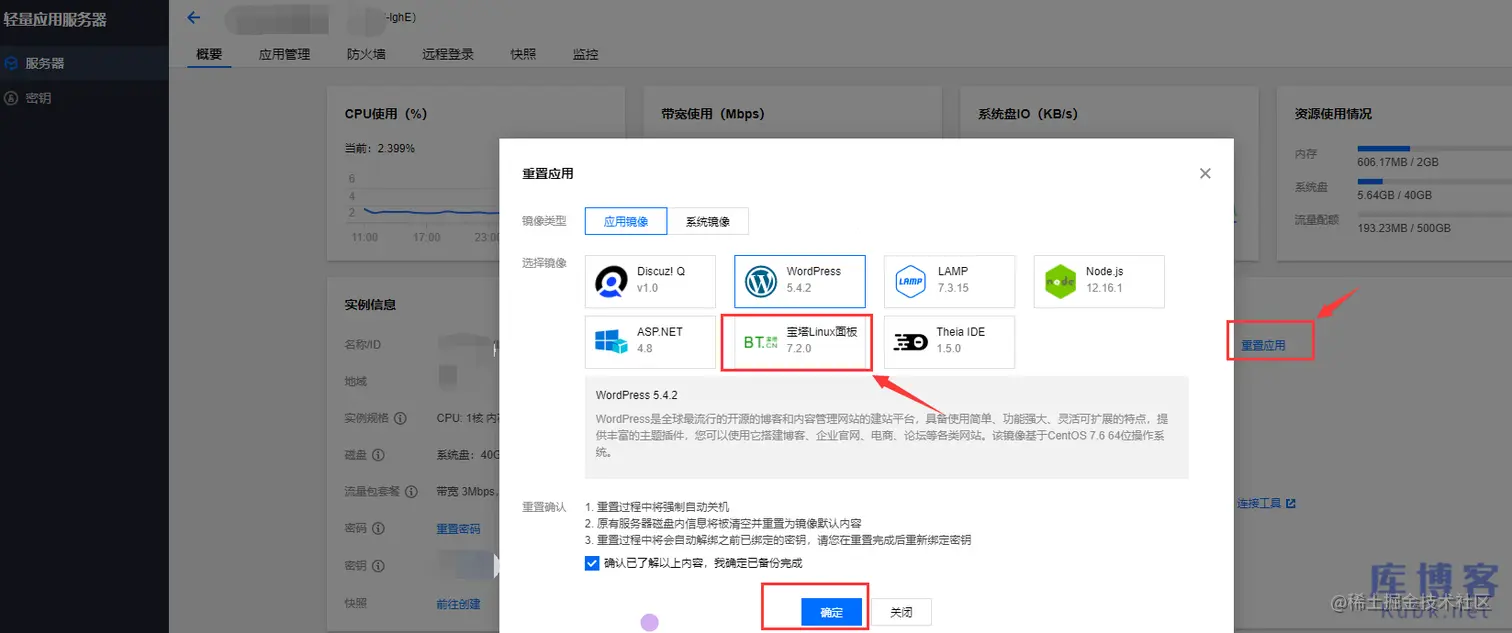This screenshot has height=633, width=1512.
Task: Choose the WordPress 5.4.2 image card
Action: click(800, 281)
